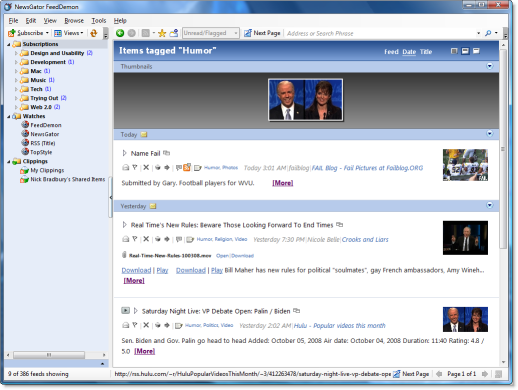Delete the Name Fail item
This screenshot has width=518, height=390.
pyautogui.click(x=146, y=167)
